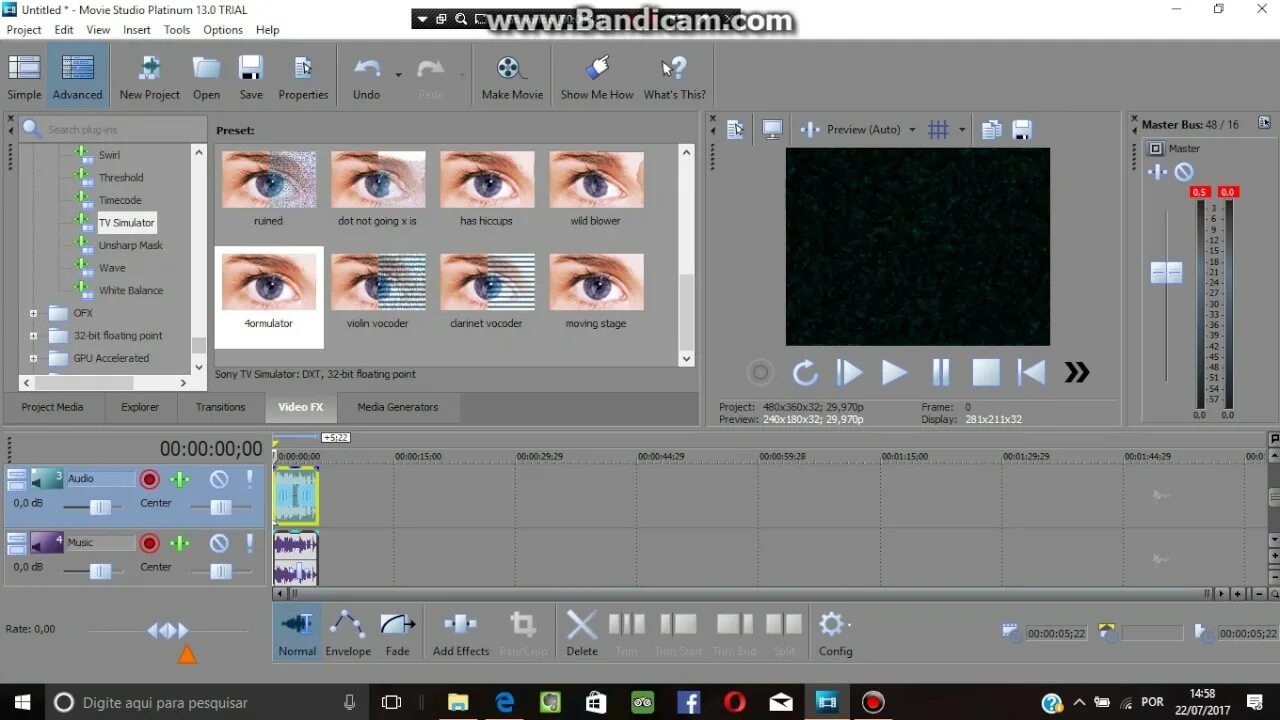Open the Options menu
The height and width of the screenshot is (720, 1280).
click(x=223, y=30)
